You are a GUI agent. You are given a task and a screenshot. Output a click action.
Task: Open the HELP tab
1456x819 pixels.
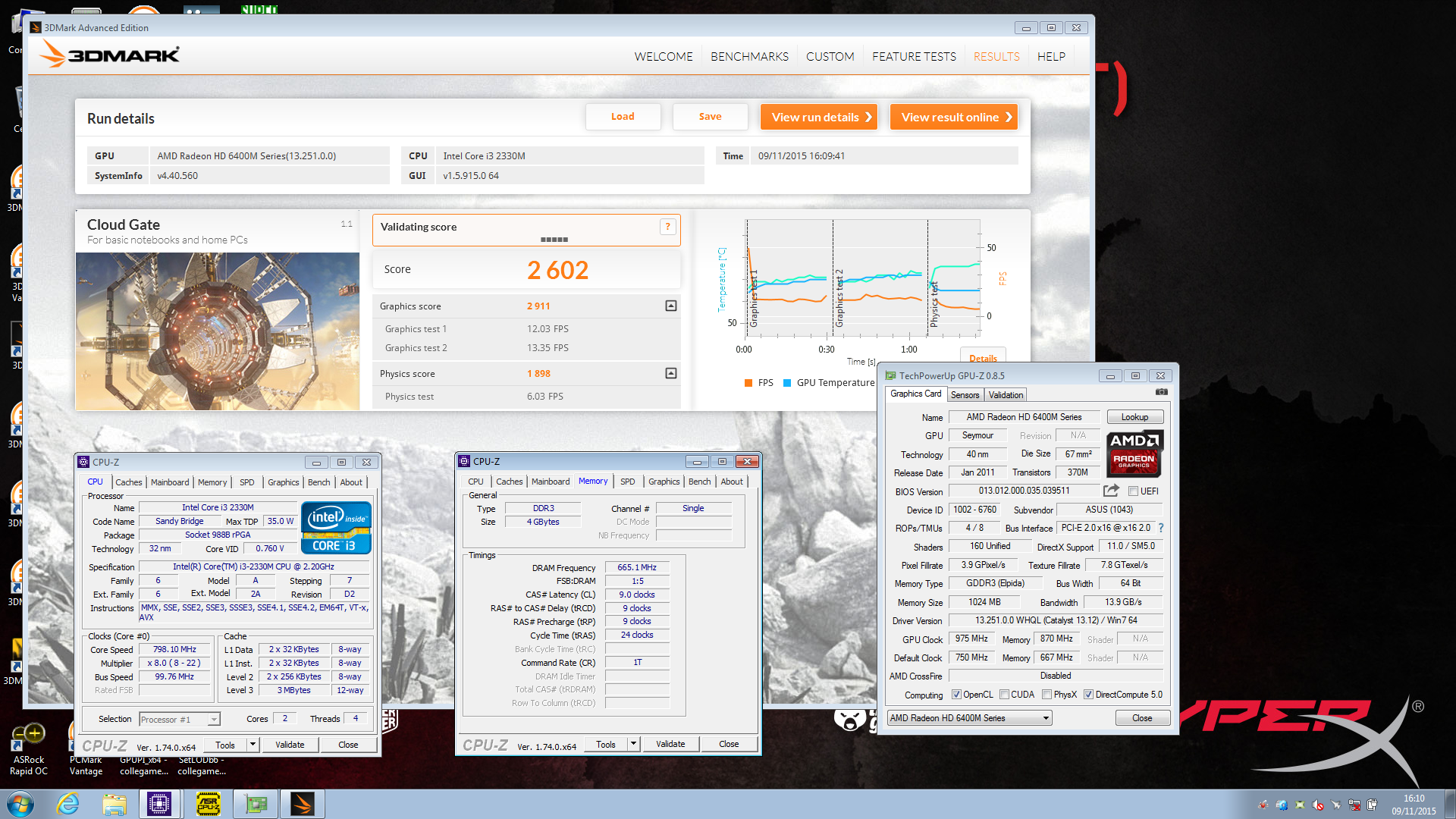(x=1051, y=56)
